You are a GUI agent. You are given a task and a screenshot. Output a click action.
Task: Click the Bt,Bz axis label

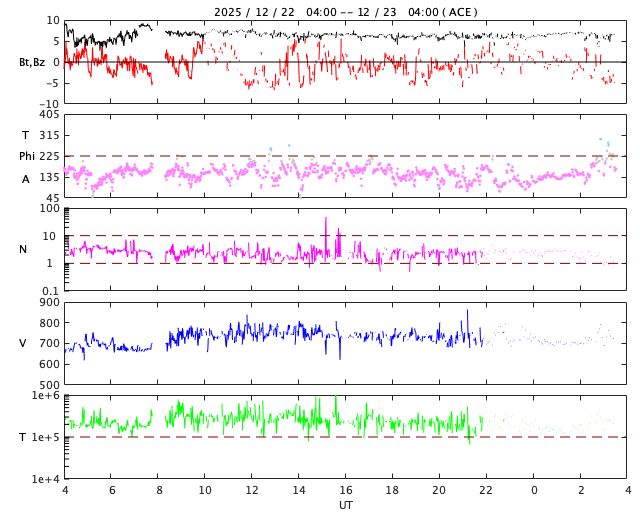coord(31,62)
